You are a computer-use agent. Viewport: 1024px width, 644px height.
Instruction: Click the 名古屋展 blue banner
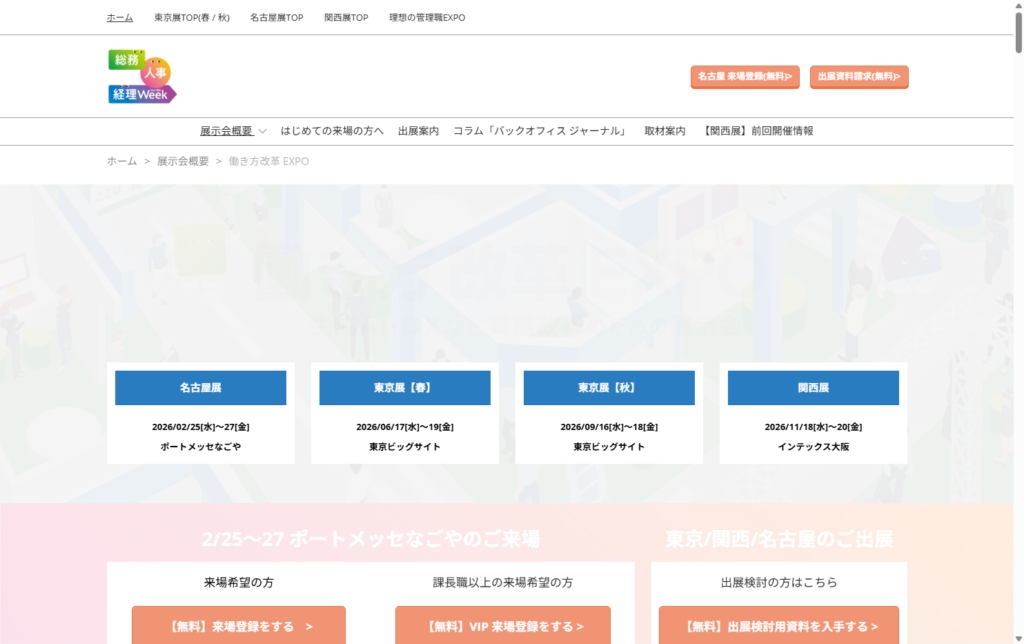tap(200, 388)
